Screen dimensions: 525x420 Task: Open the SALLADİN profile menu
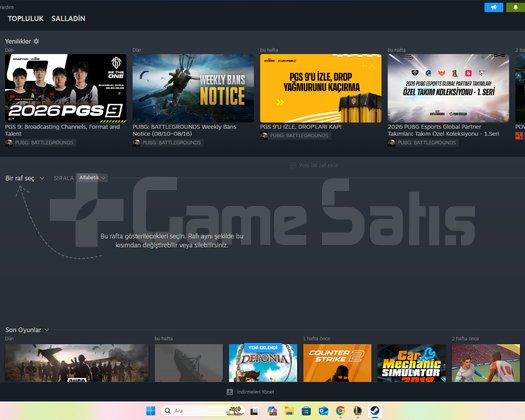pyautogui.click(x=68, y=18)
